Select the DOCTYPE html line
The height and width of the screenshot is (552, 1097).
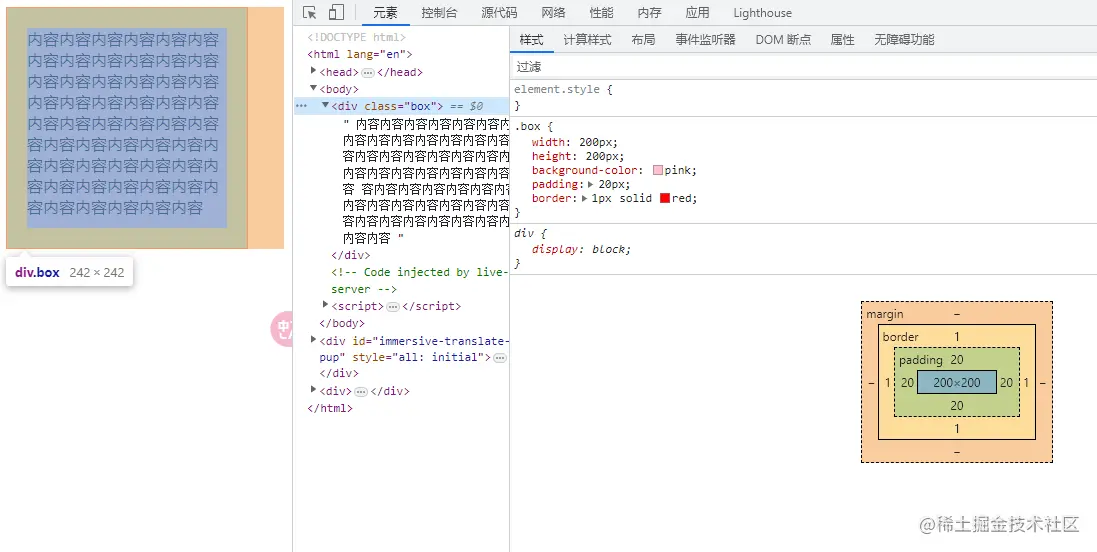[x=357, y=37]
